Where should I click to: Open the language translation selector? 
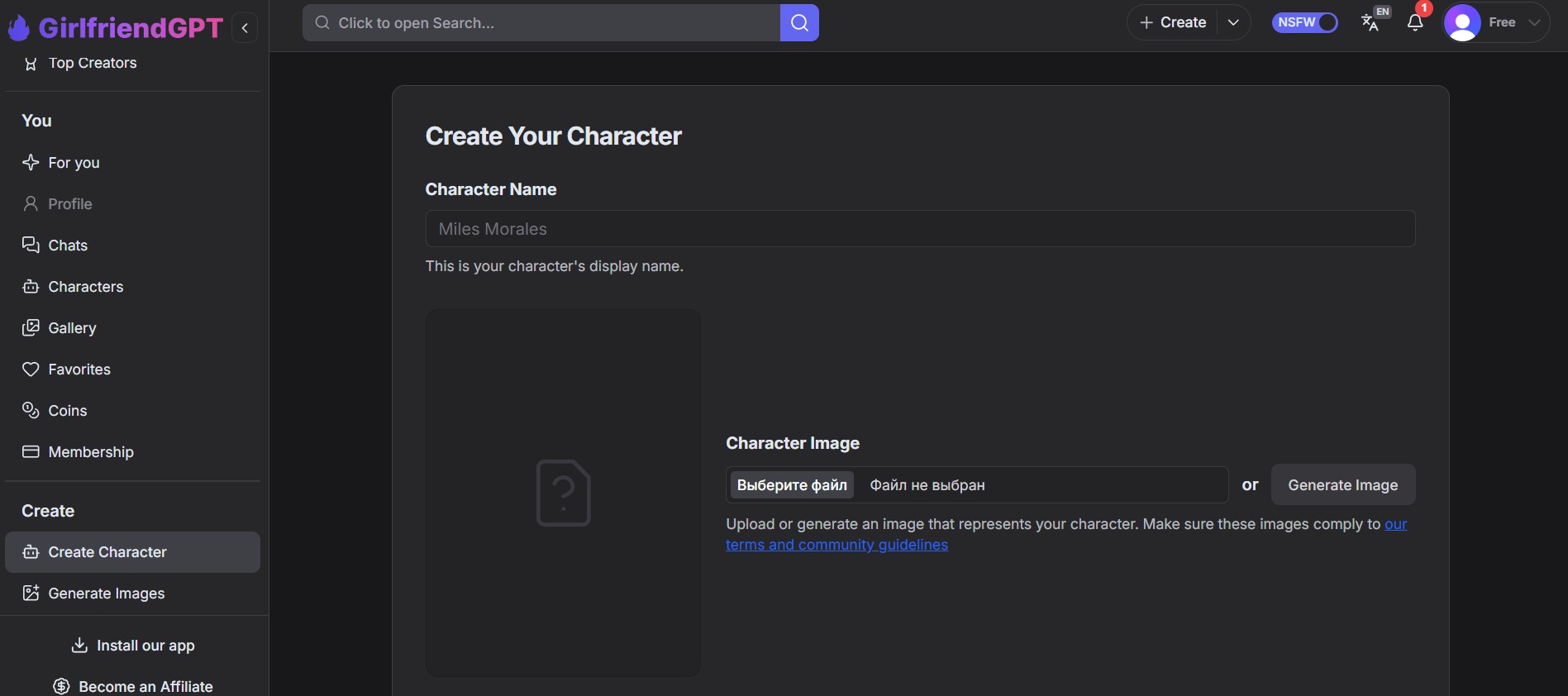pyautogui.click(x=1371, y=22)
